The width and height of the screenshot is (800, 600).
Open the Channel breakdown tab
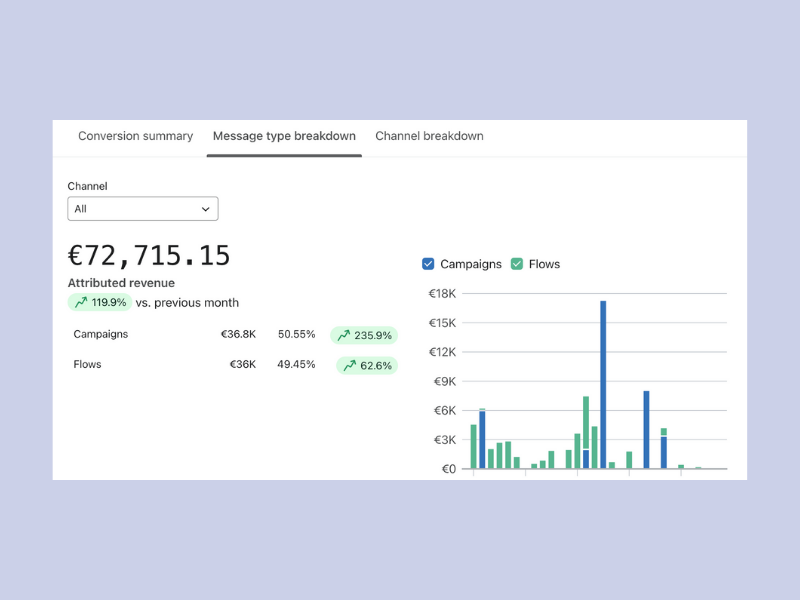coord(429,136)
